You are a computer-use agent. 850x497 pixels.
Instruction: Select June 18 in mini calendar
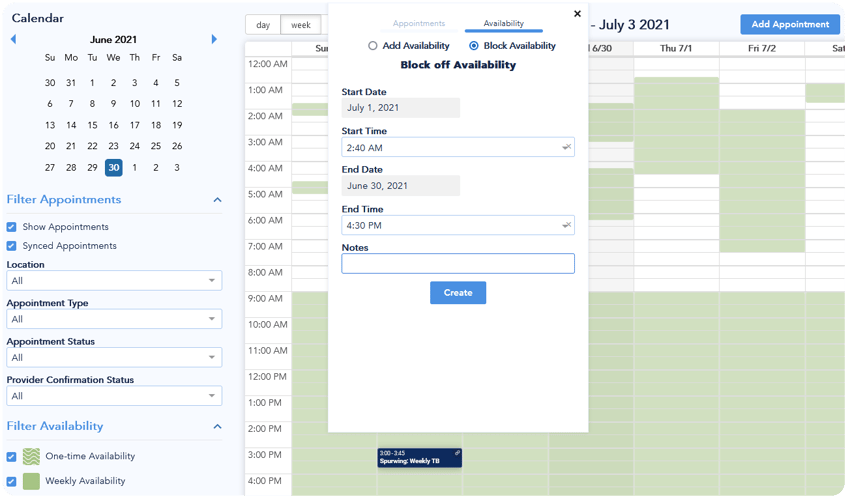click(x=156, y=125)
